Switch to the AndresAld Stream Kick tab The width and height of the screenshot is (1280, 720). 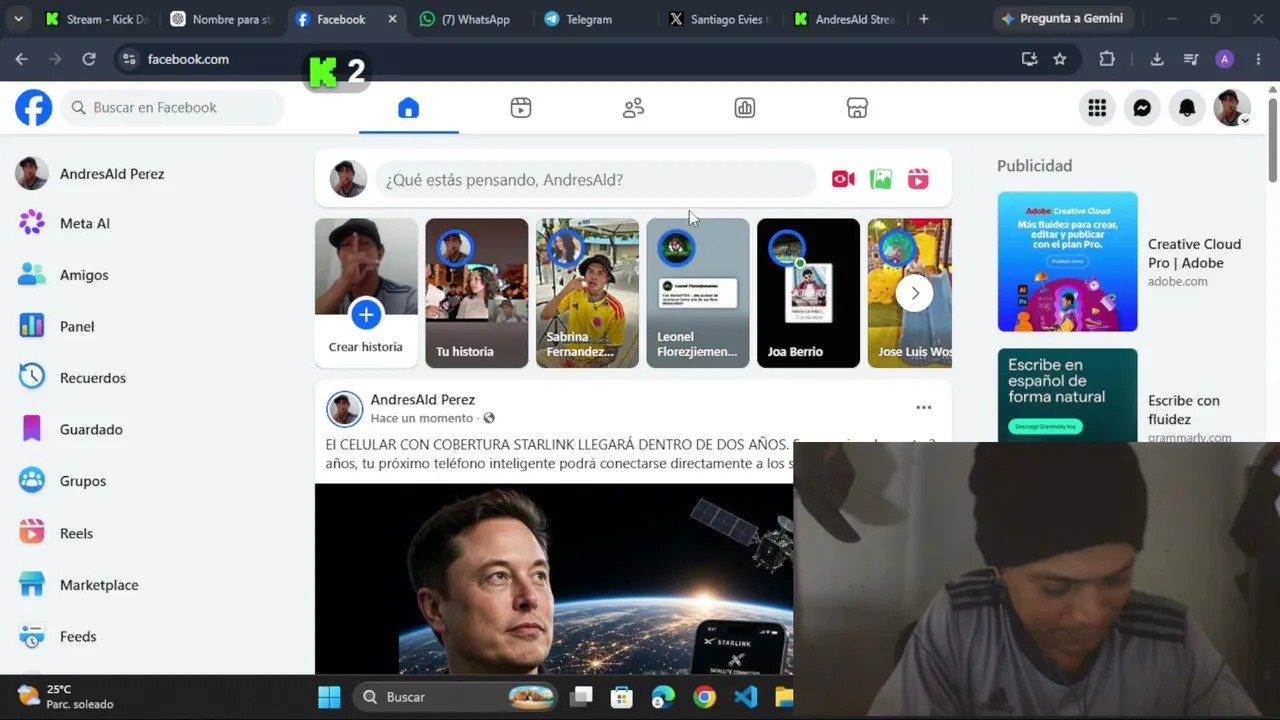[x=846, y=19]
